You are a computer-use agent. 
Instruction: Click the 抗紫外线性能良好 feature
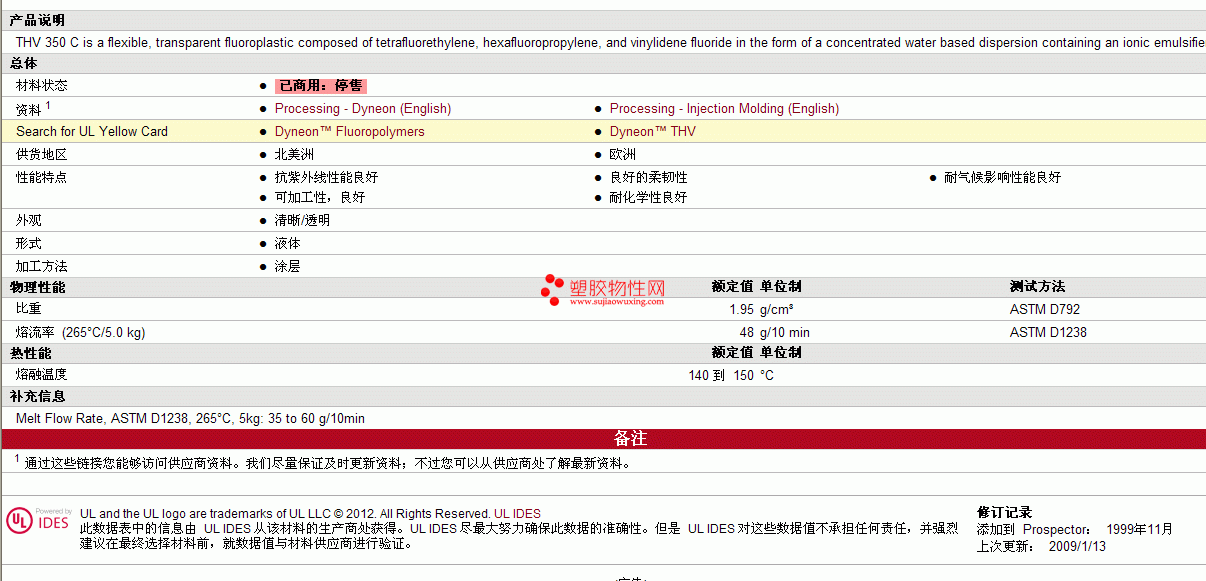327,177
